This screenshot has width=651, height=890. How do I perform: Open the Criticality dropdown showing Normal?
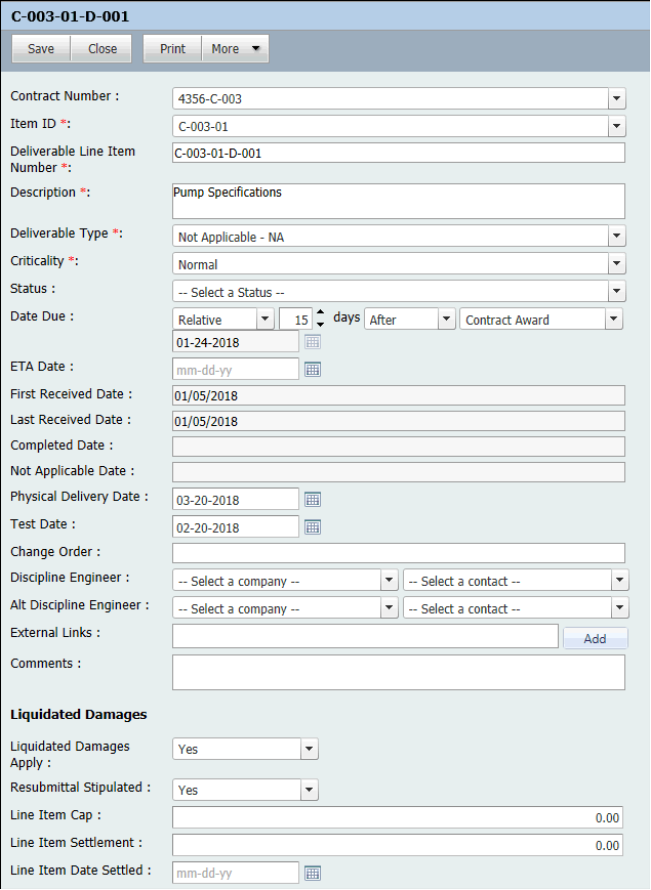pos(617,263)
